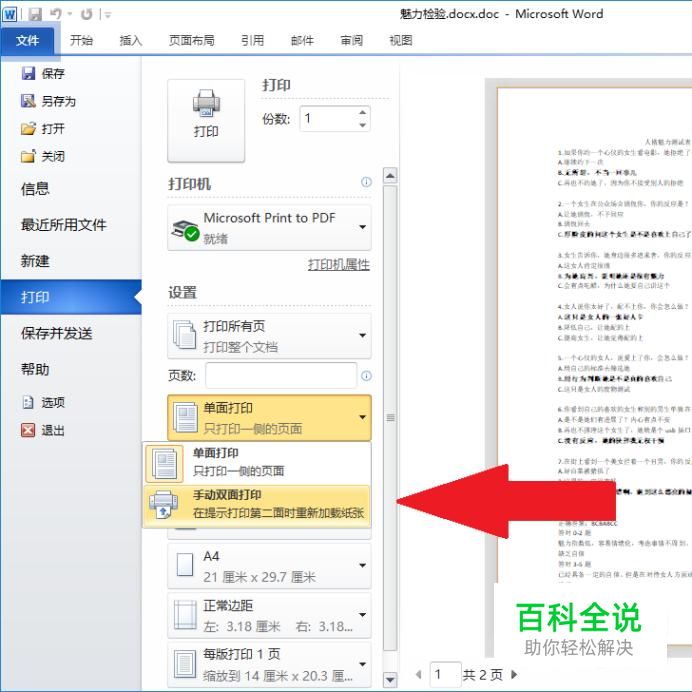This screenshot has width=692, height=692.
Task: Click the 份数 copies input field
Action: 328,118
